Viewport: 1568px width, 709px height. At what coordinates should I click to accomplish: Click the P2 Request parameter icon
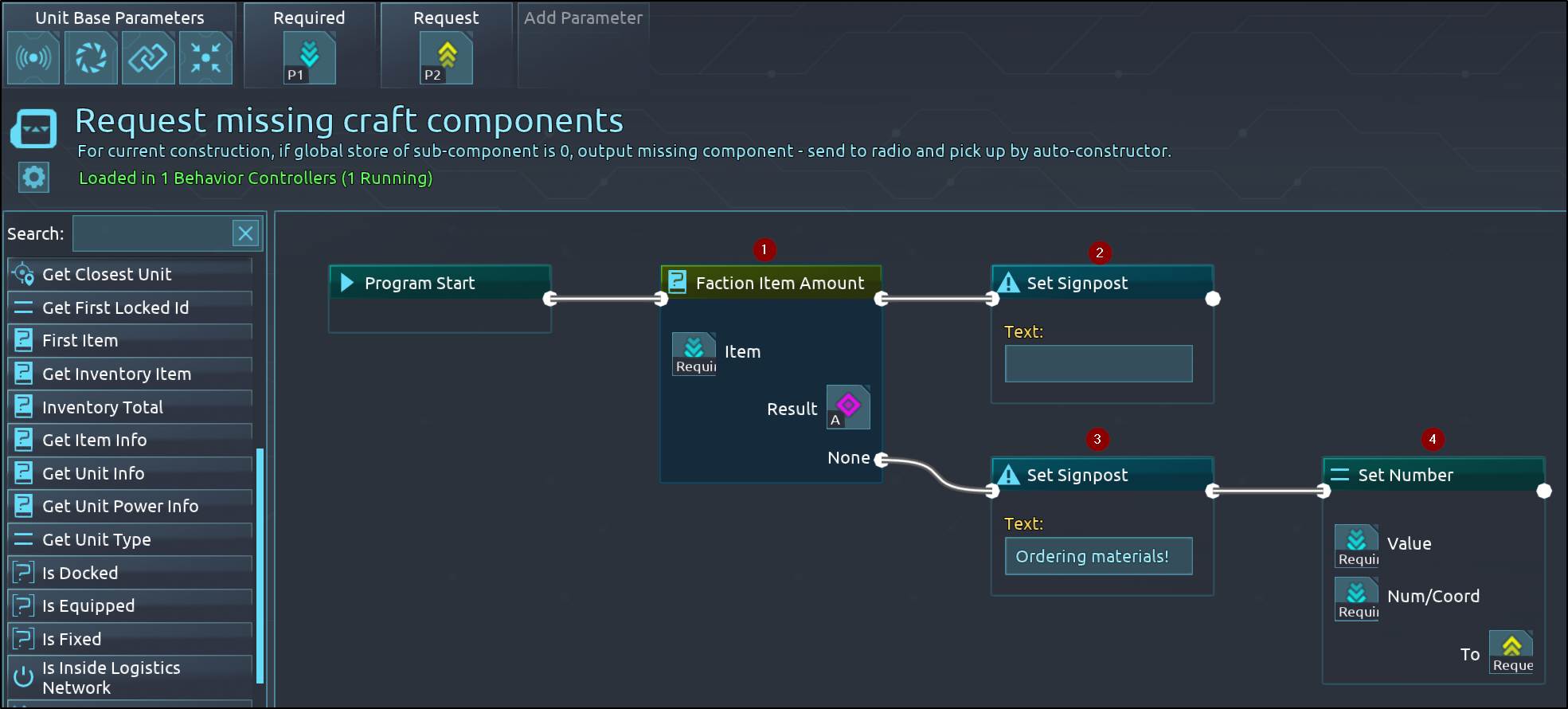[446, 58]
